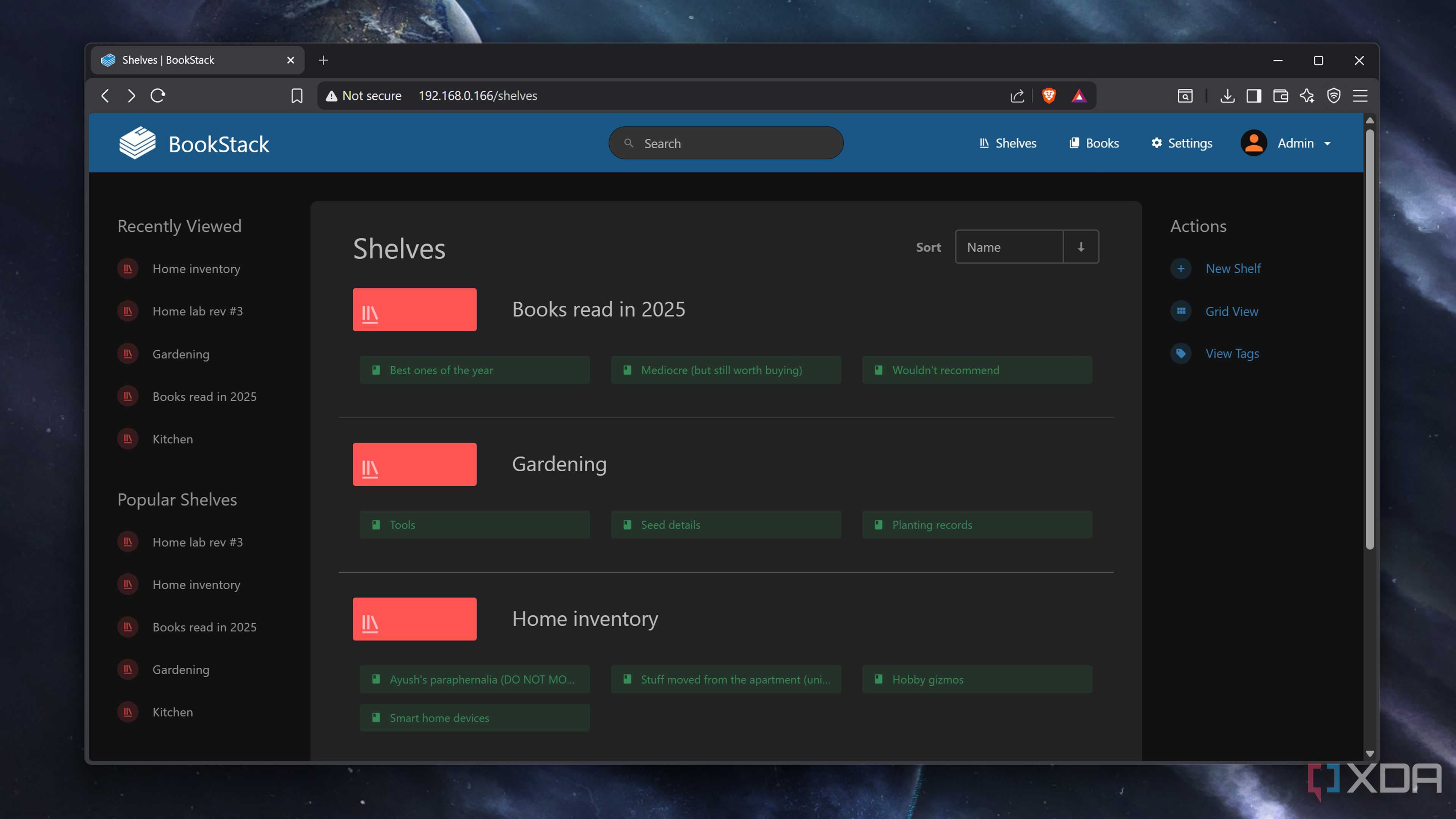Viewport: 1456px width, 819px height.
Task: Click the Books read in 2025 shelf thumbnail
Action: (x=414, y=309)
